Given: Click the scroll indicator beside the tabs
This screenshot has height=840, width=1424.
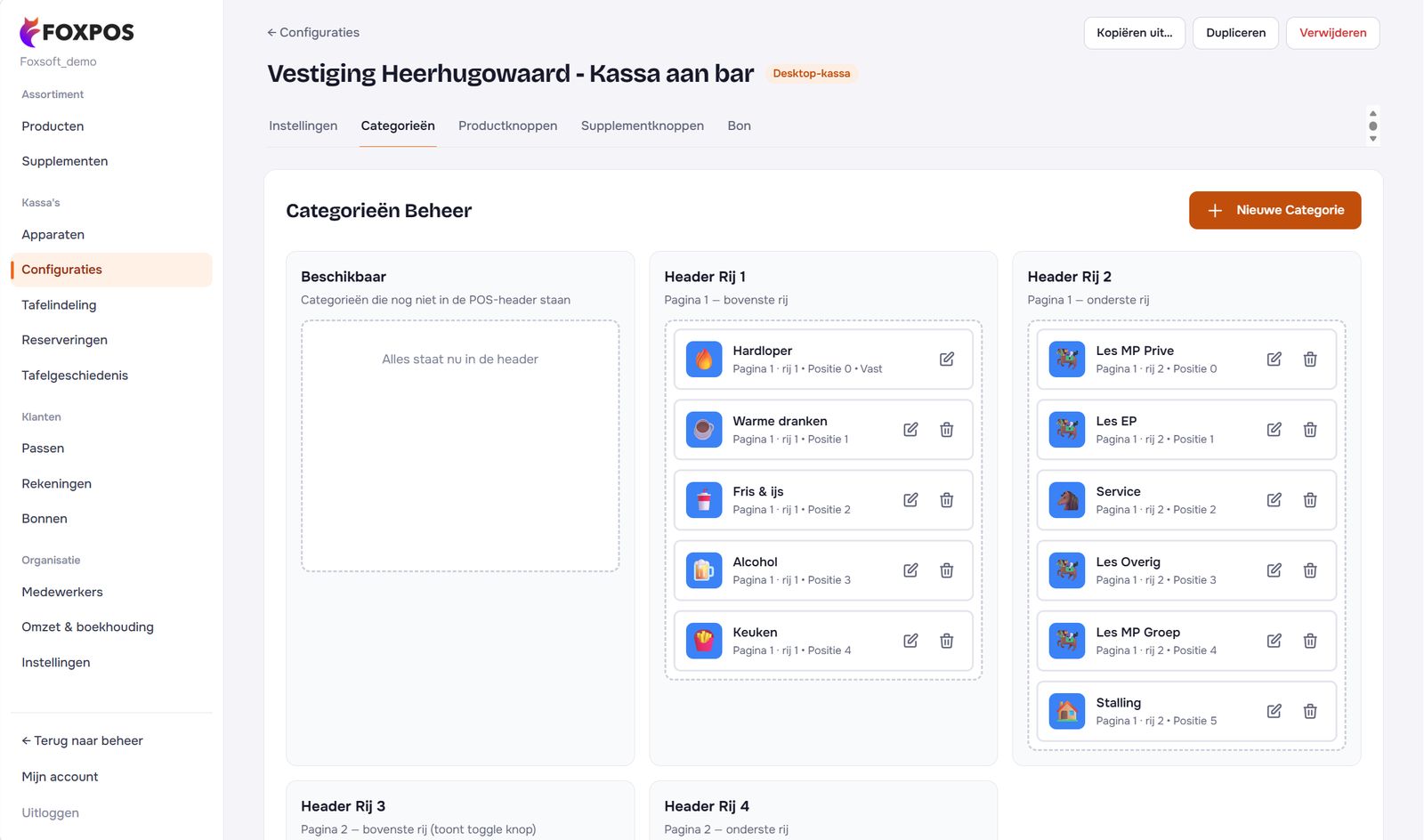Looking at the screenshot, I should (x=1372, y=126).
